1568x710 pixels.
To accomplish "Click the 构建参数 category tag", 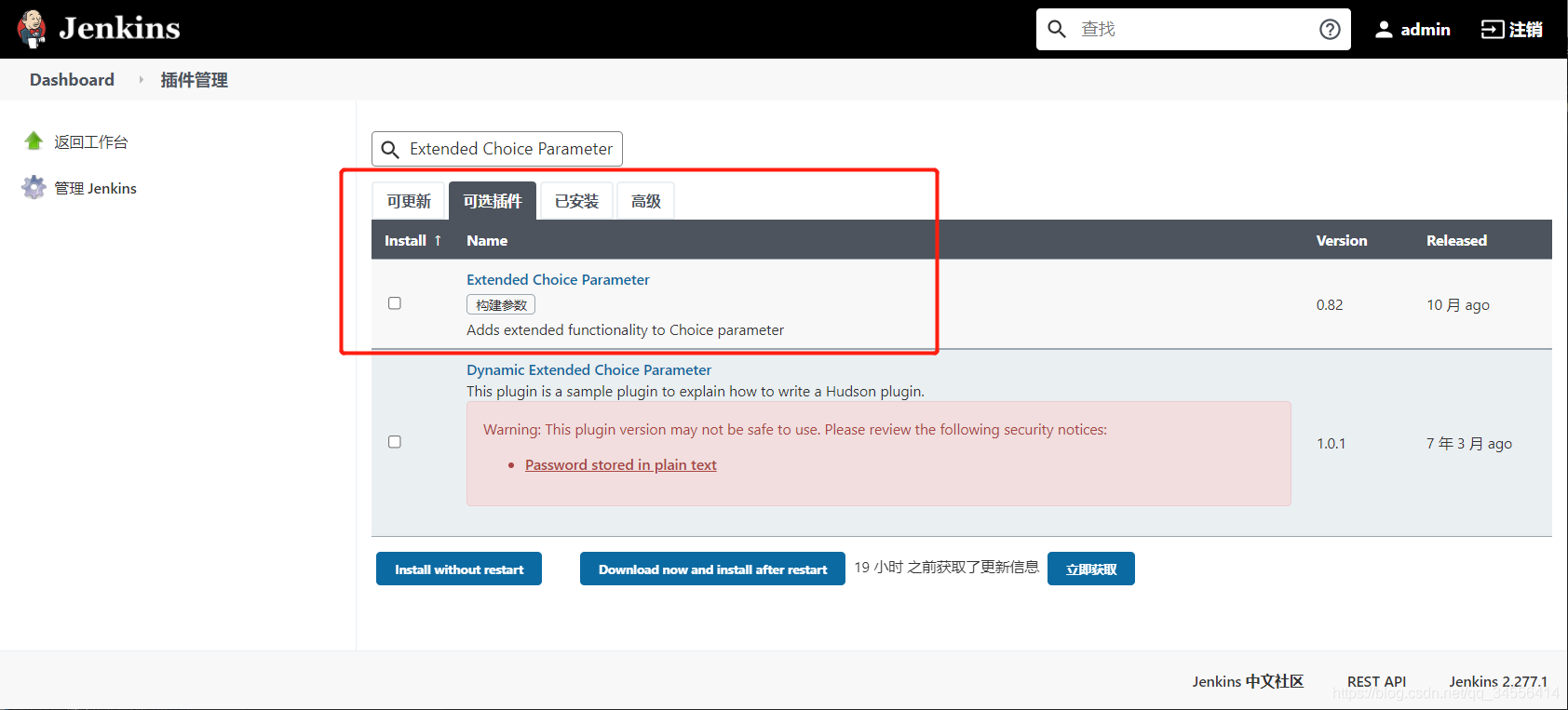I will point(501,304).
